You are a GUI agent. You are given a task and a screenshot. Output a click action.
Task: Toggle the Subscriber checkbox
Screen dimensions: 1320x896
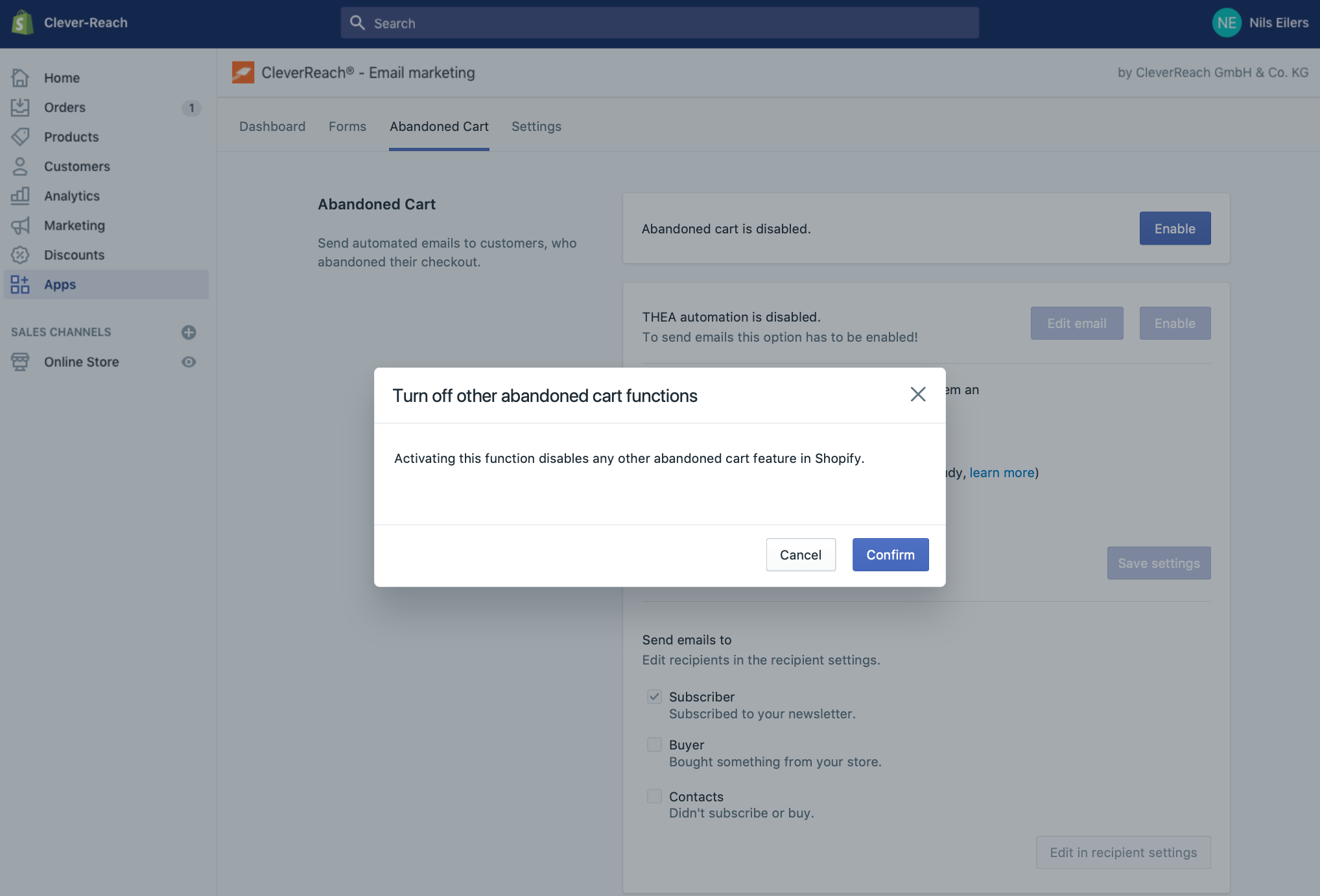tap(654, 697)
